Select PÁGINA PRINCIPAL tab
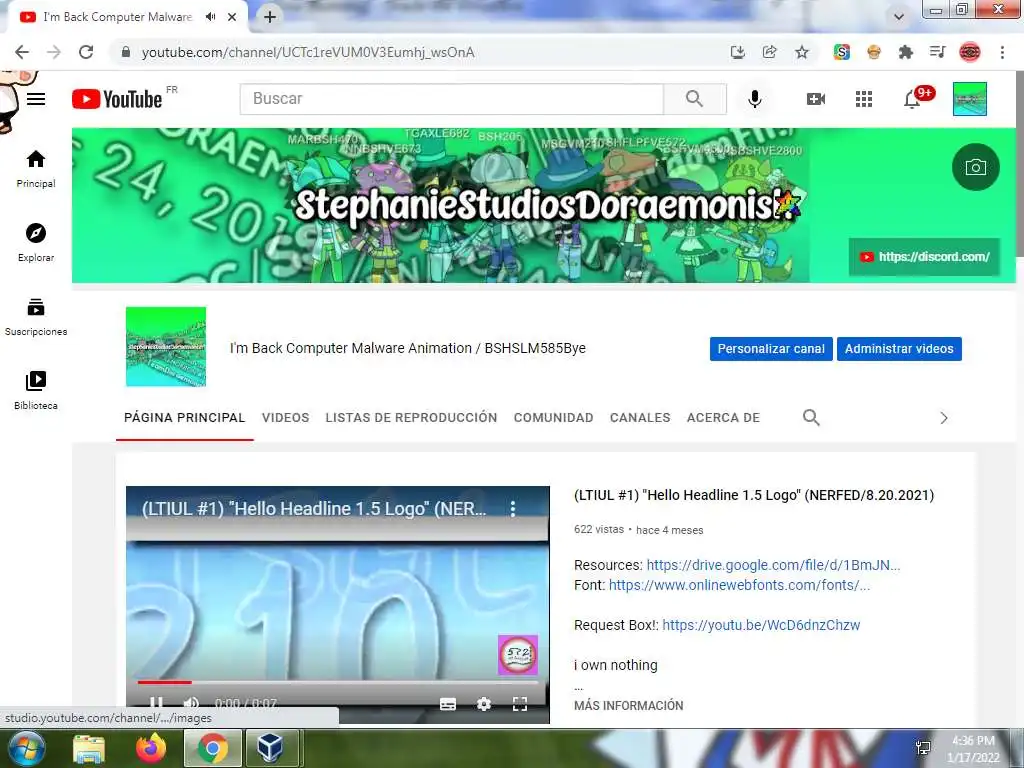The image size is (1024, 768). pos(185,417)
